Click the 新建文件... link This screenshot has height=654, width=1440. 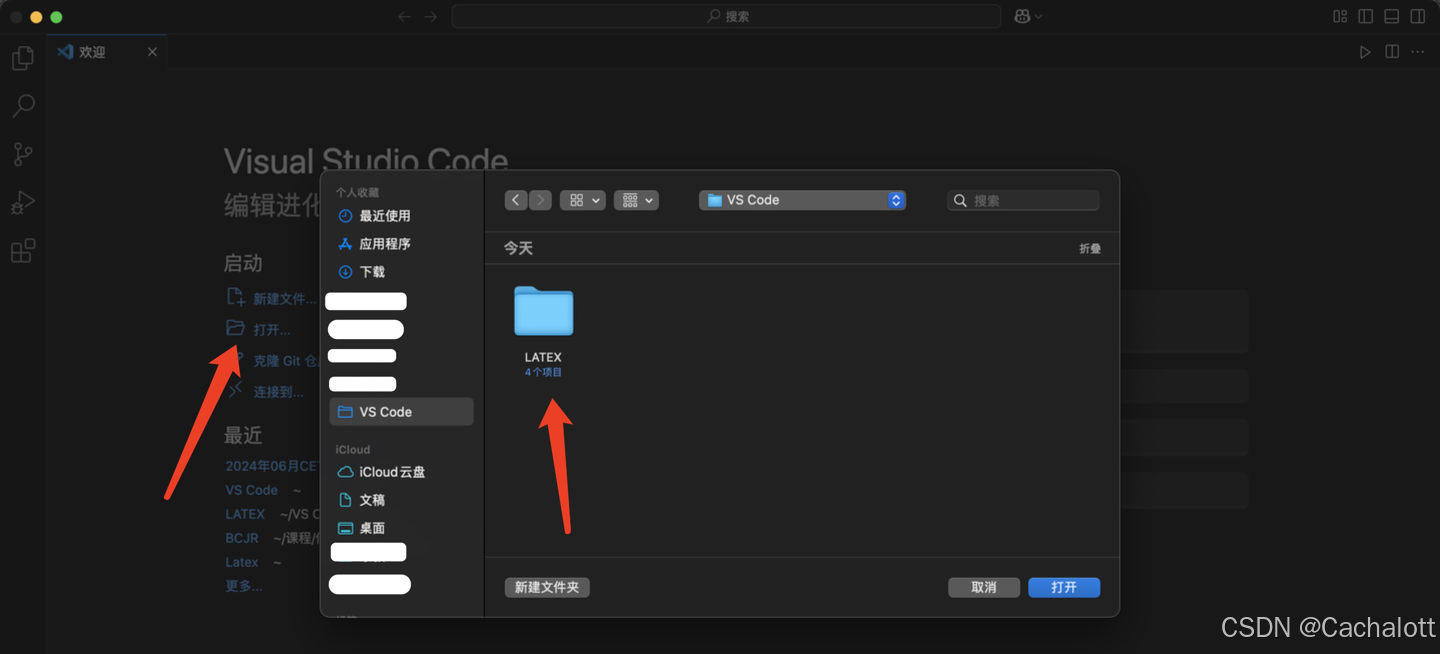coord(271,298)
